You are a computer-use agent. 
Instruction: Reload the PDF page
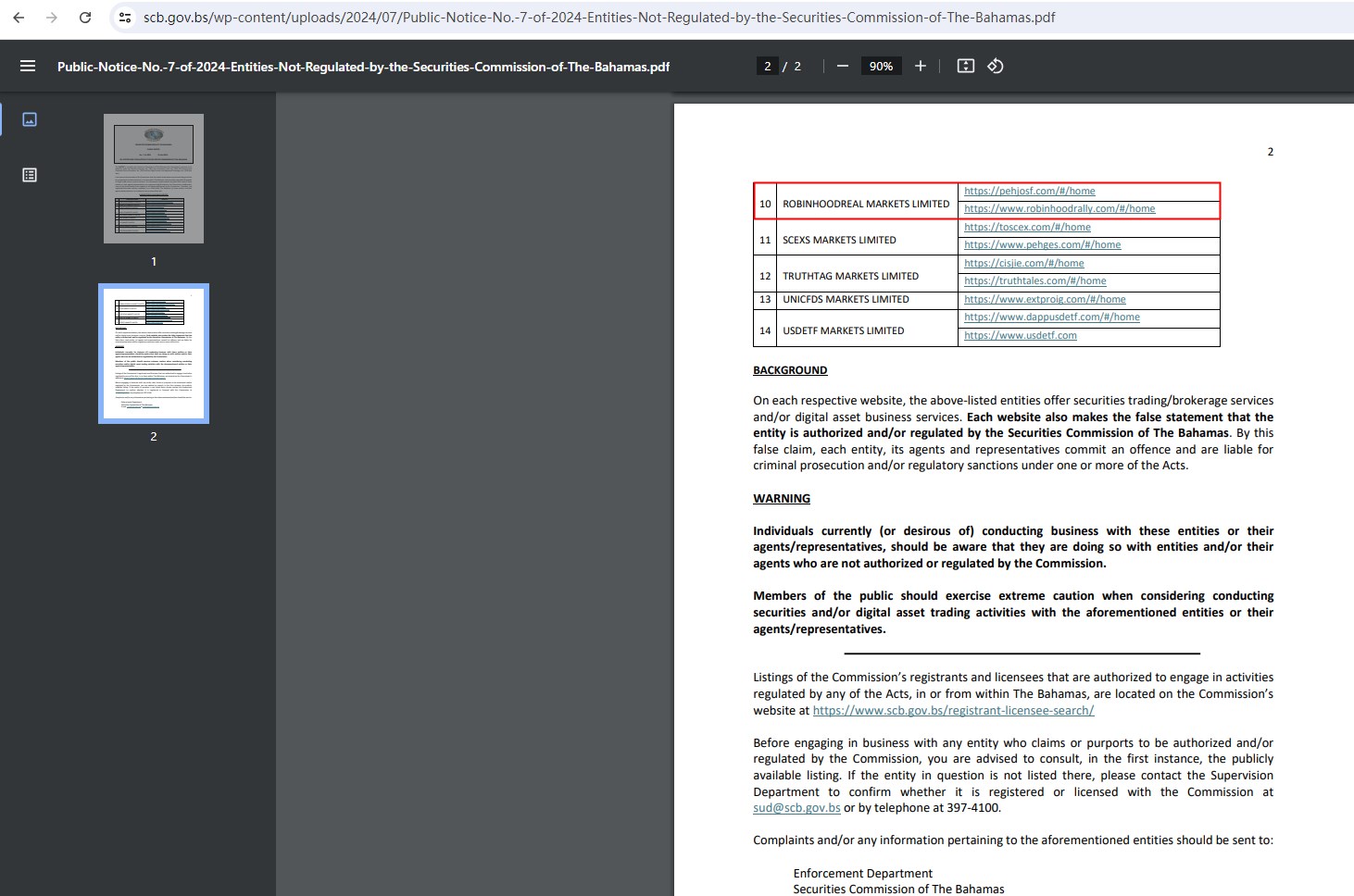pos(85,18)
